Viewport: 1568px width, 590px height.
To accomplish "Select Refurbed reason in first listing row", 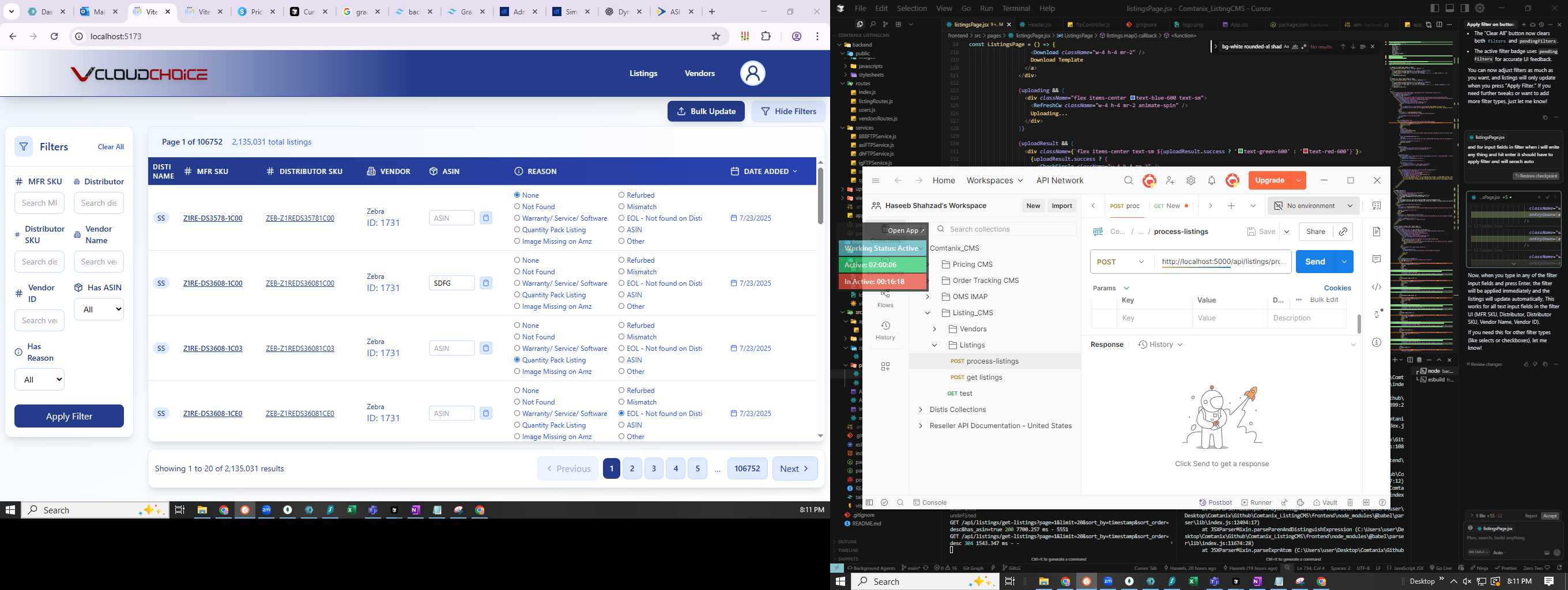I will [621, 195].
